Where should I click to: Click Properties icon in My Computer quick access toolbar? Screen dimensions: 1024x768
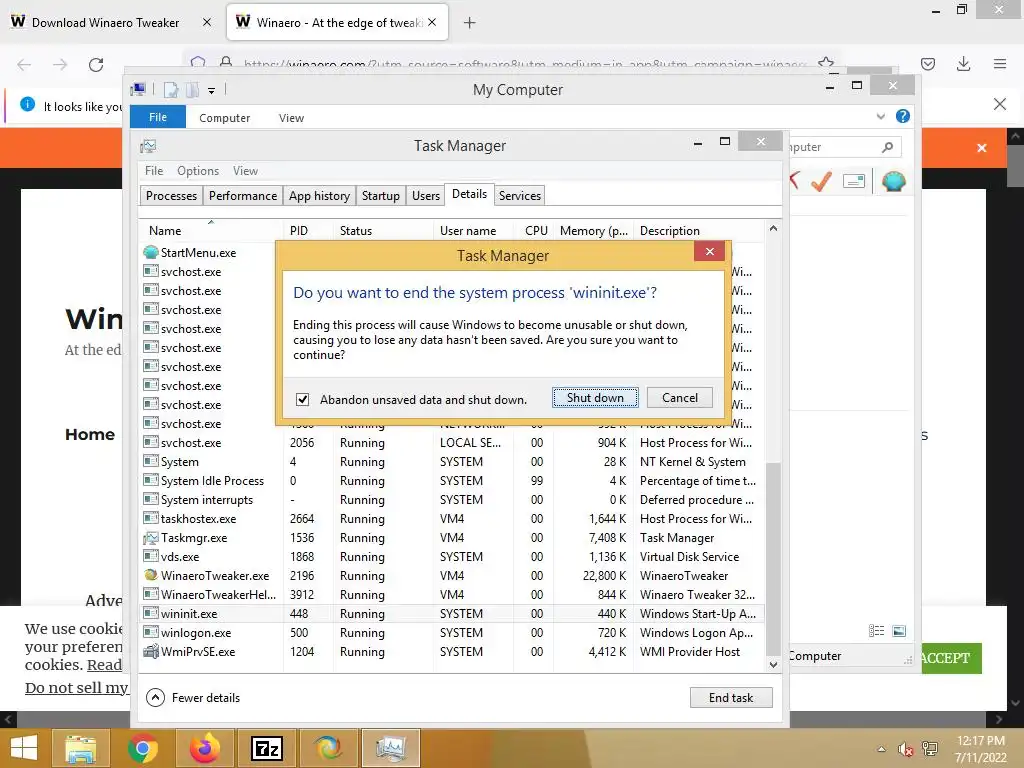(x=170, y=90)
